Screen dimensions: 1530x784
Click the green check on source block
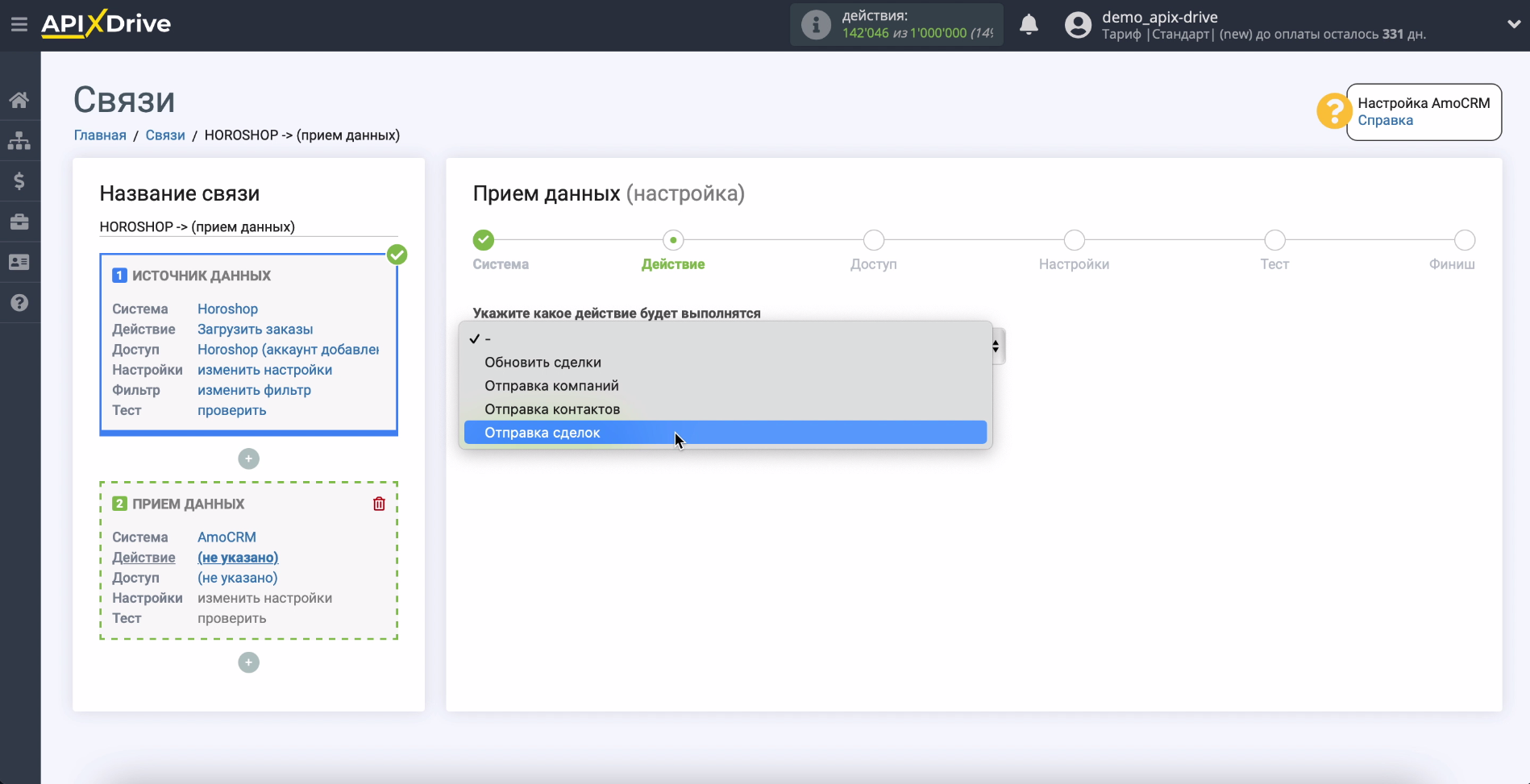pyautogui.click(x=397, y=255)
